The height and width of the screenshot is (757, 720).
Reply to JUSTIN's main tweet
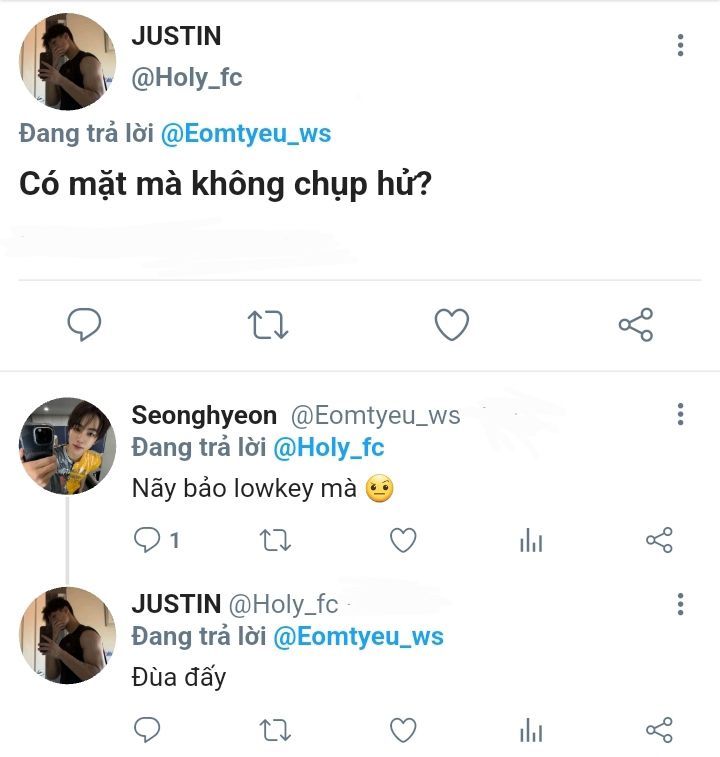[x=85, y=324]
